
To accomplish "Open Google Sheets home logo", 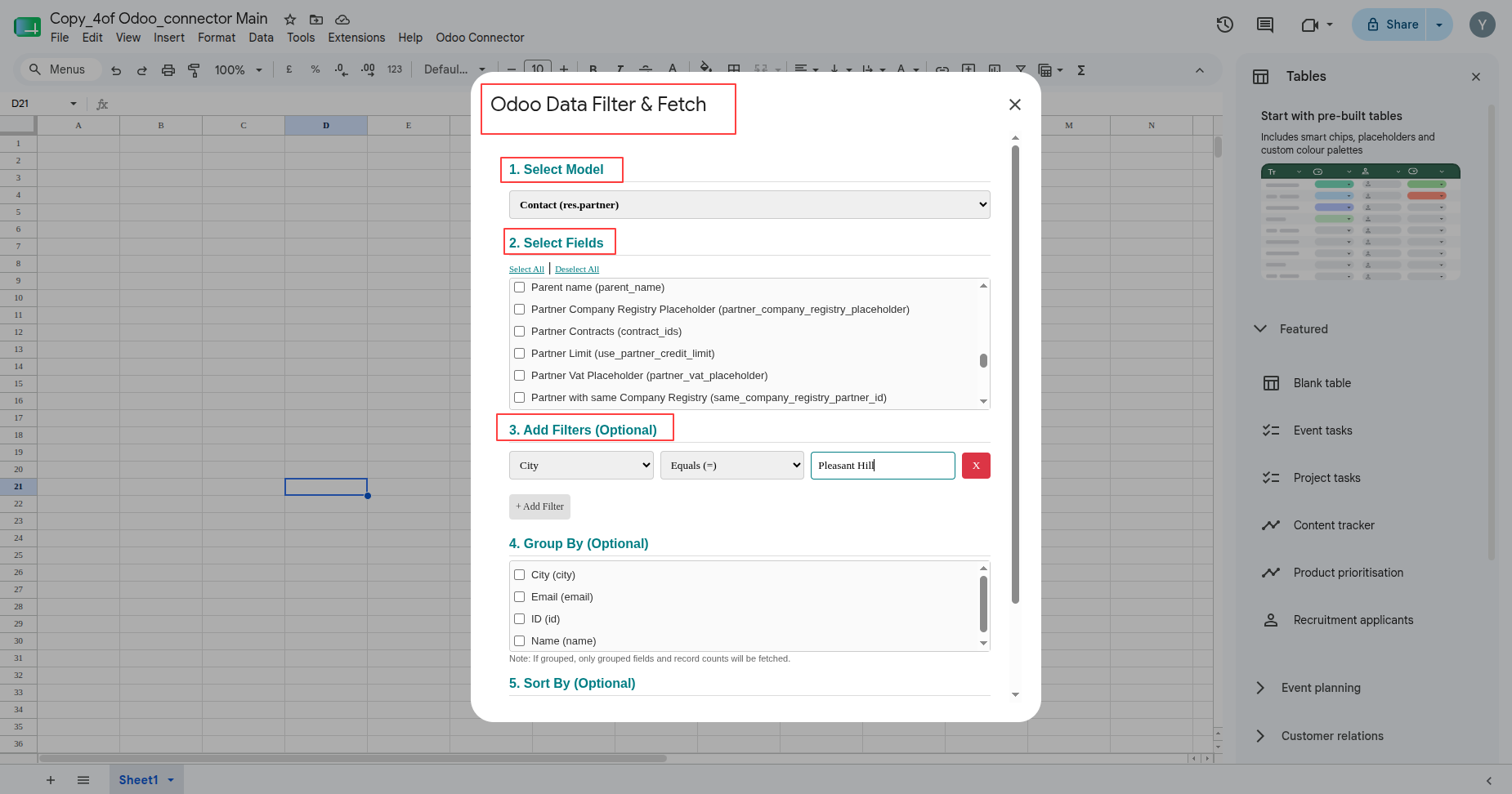I will 27,27.
